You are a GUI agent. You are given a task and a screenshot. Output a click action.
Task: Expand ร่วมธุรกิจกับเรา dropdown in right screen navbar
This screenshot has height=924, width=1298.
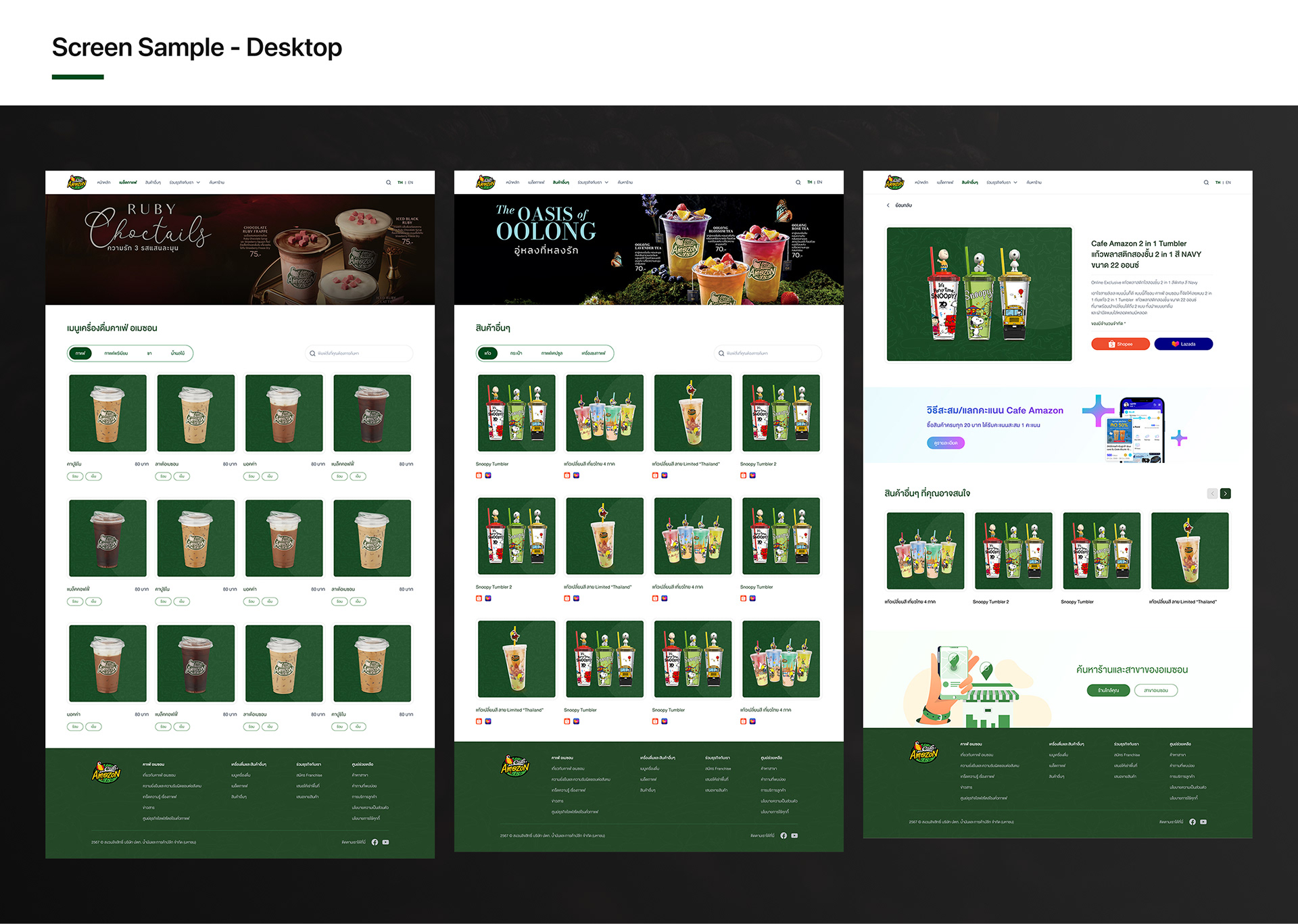(1001, 183)
